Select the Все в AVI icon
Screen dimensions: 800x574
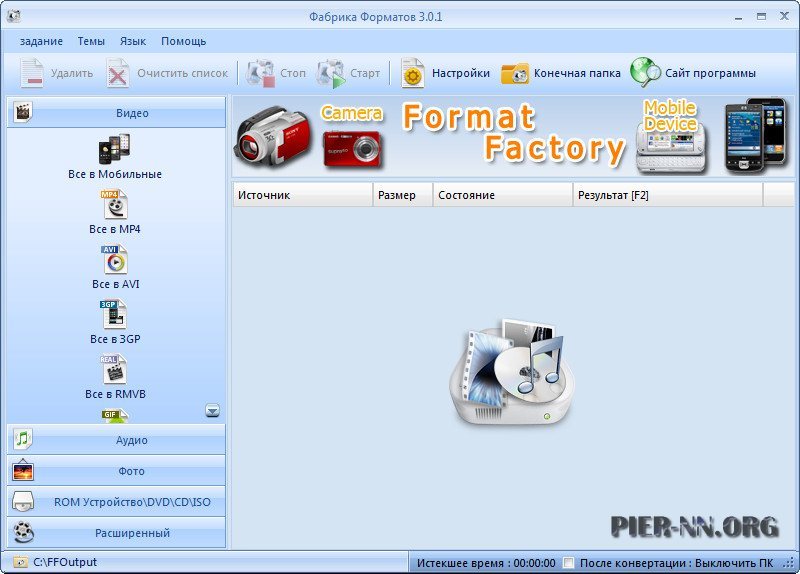click(x=114, y=259)
